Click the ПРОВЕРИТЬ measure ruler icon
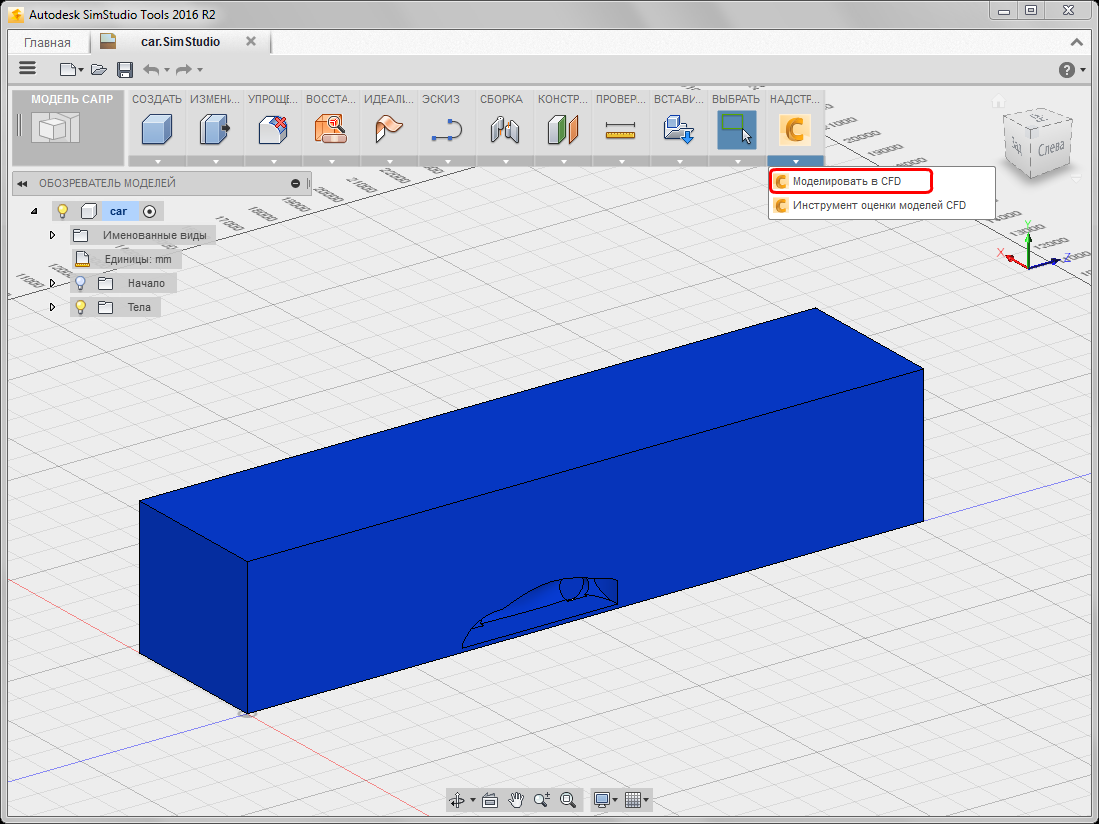This screenshot has height=824, width=1099. coord(620,130)
